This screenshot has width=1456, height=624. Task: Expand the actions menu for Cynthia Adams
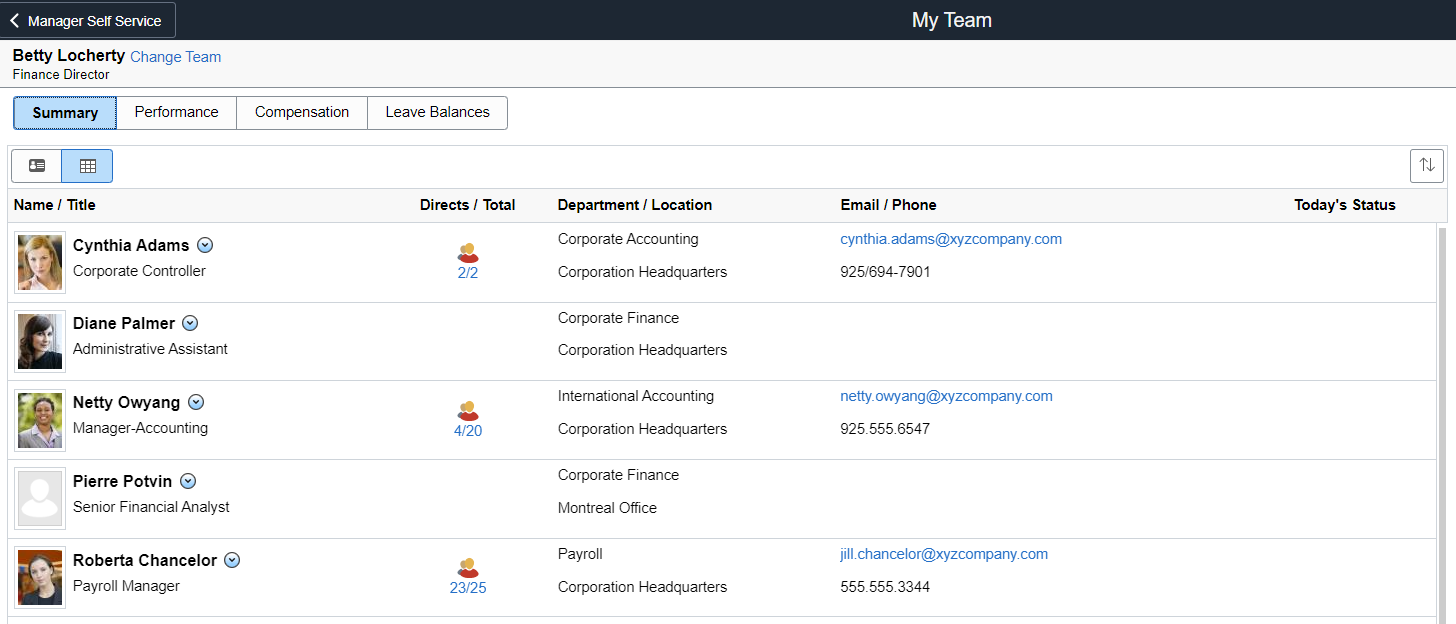coord(205,245)
